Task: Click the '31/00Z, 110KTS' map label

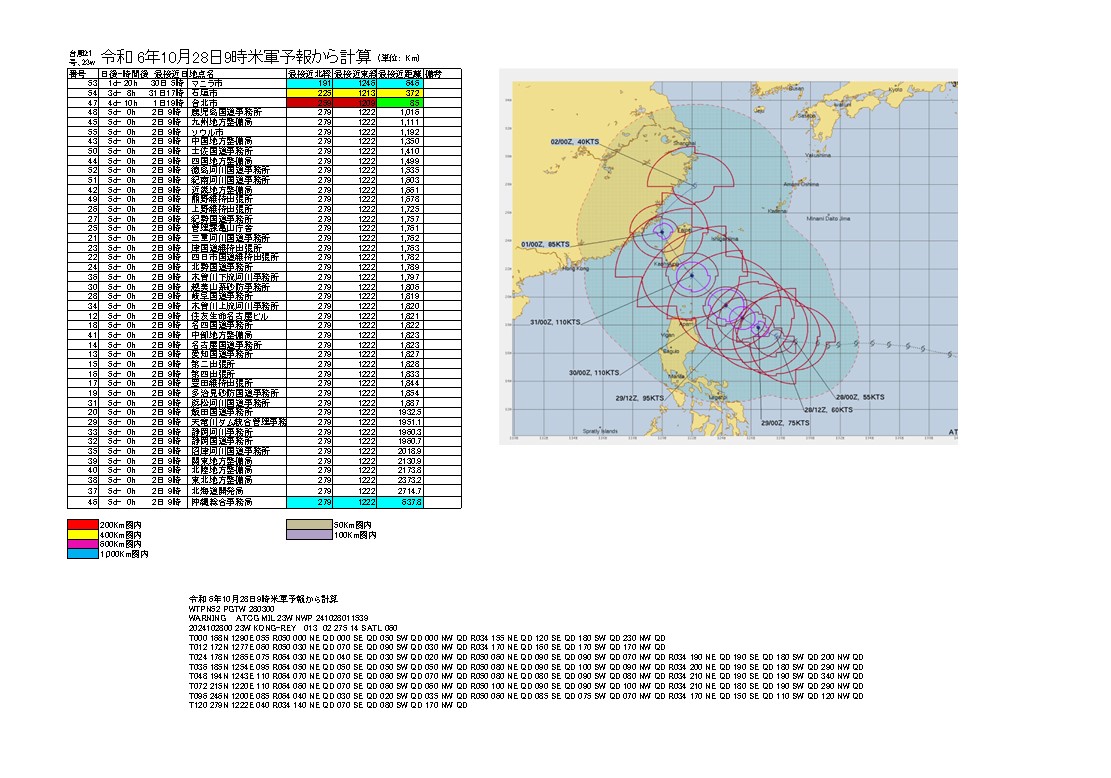Action: coord(555,322)
